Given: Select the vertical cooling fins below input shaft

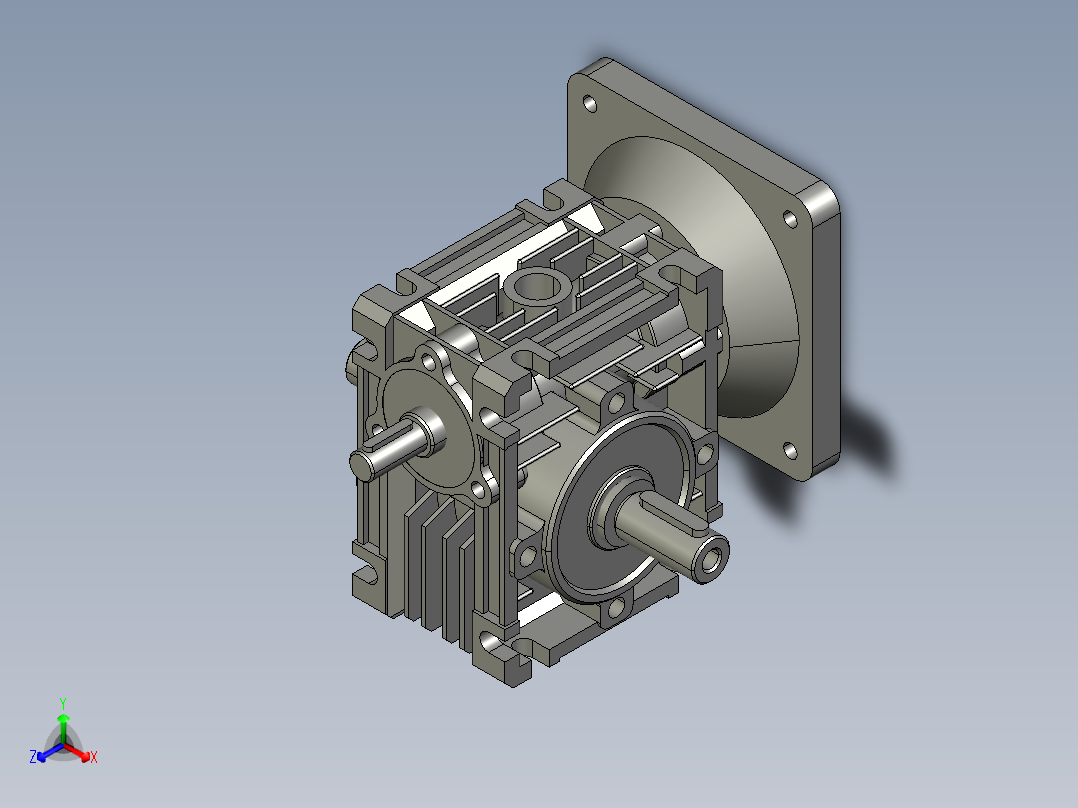Looking at the screenshot, I should (439, 567).
